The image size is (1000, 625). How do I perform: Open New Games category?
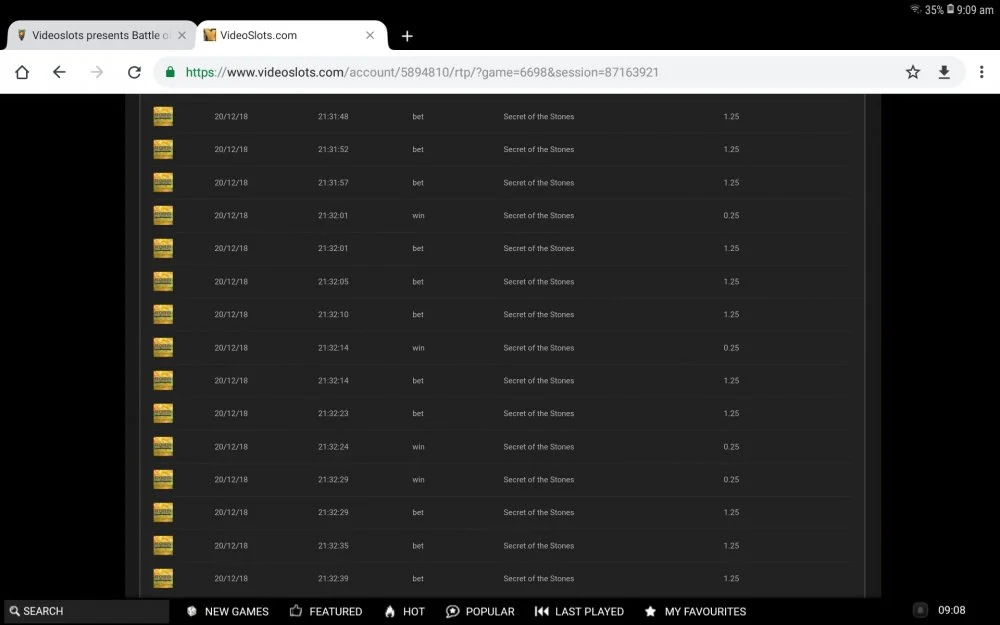point(228,611)
